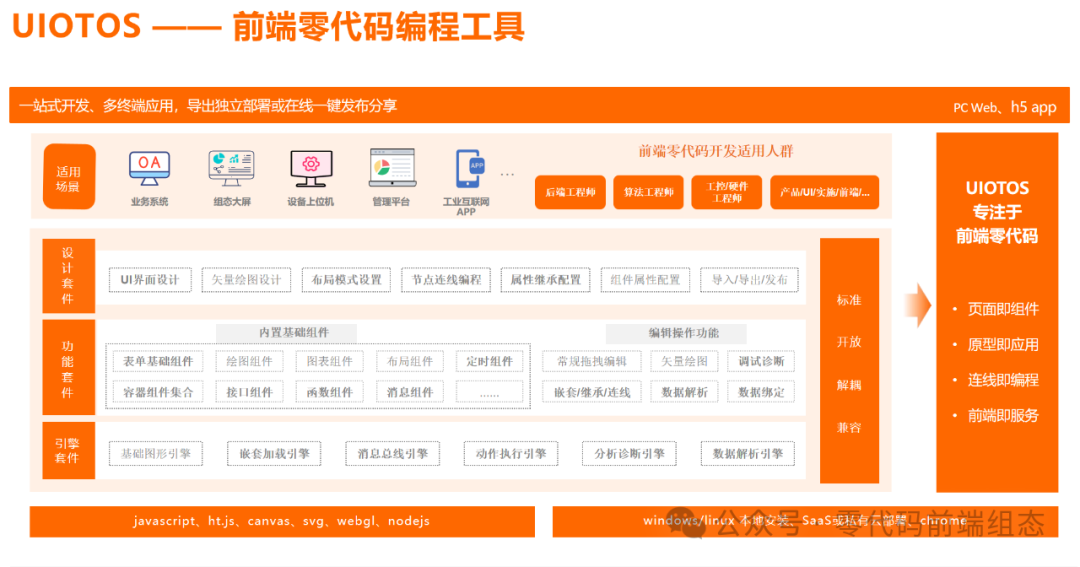Click the 页面即组件 bullet
1080x567 pixels.
click(x=1003, y=309)
